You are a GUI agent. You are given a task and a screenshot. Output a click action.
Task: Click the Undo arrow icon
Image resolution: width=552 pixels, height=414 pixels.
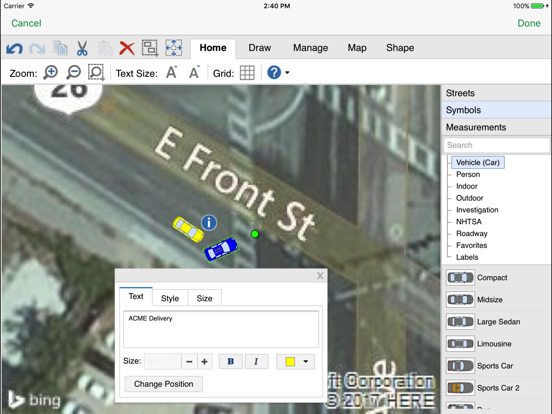pos(14,49)
